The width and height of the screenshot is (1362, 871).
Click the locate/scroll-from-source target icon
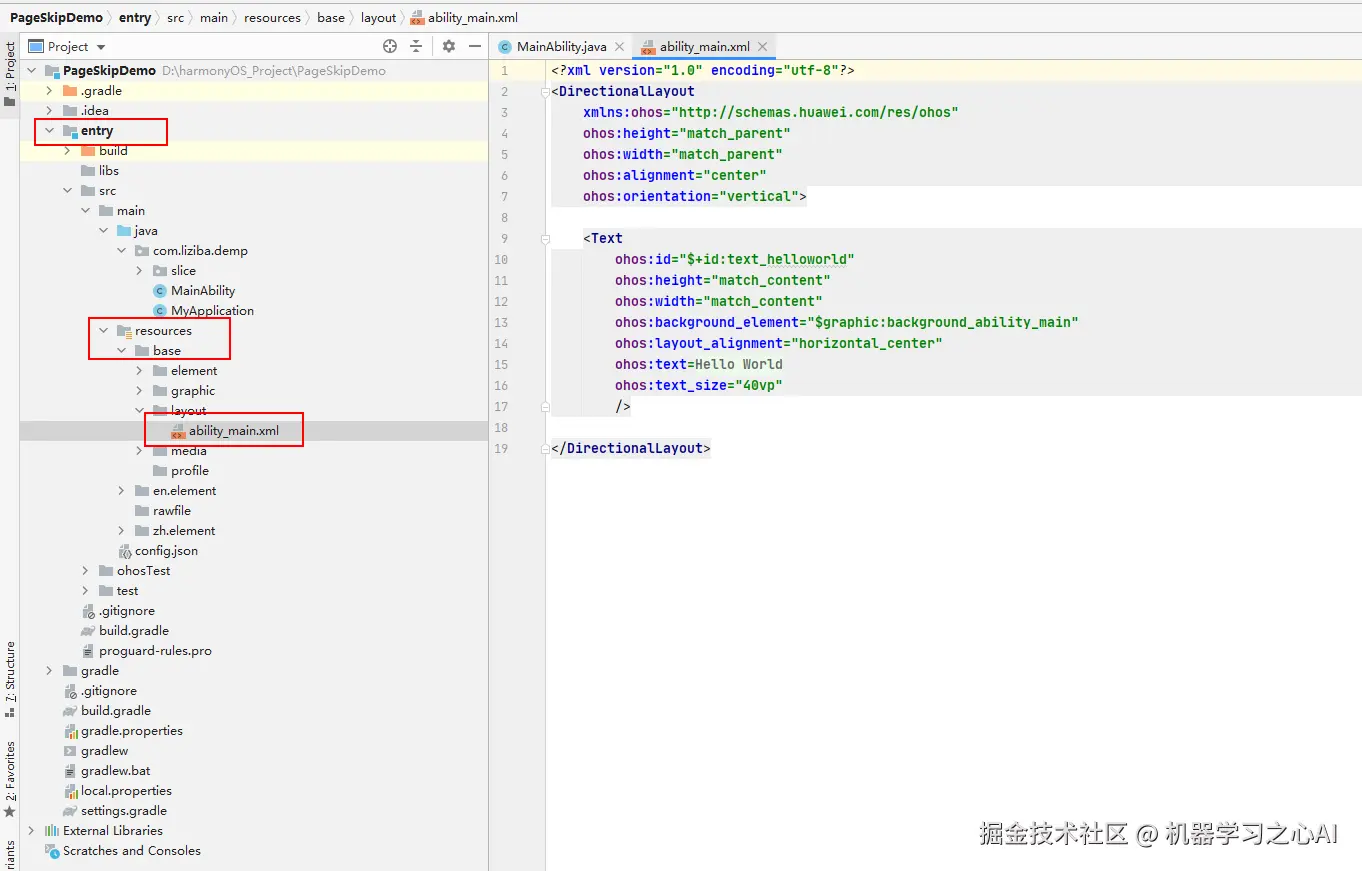click(x=390, y=47)
